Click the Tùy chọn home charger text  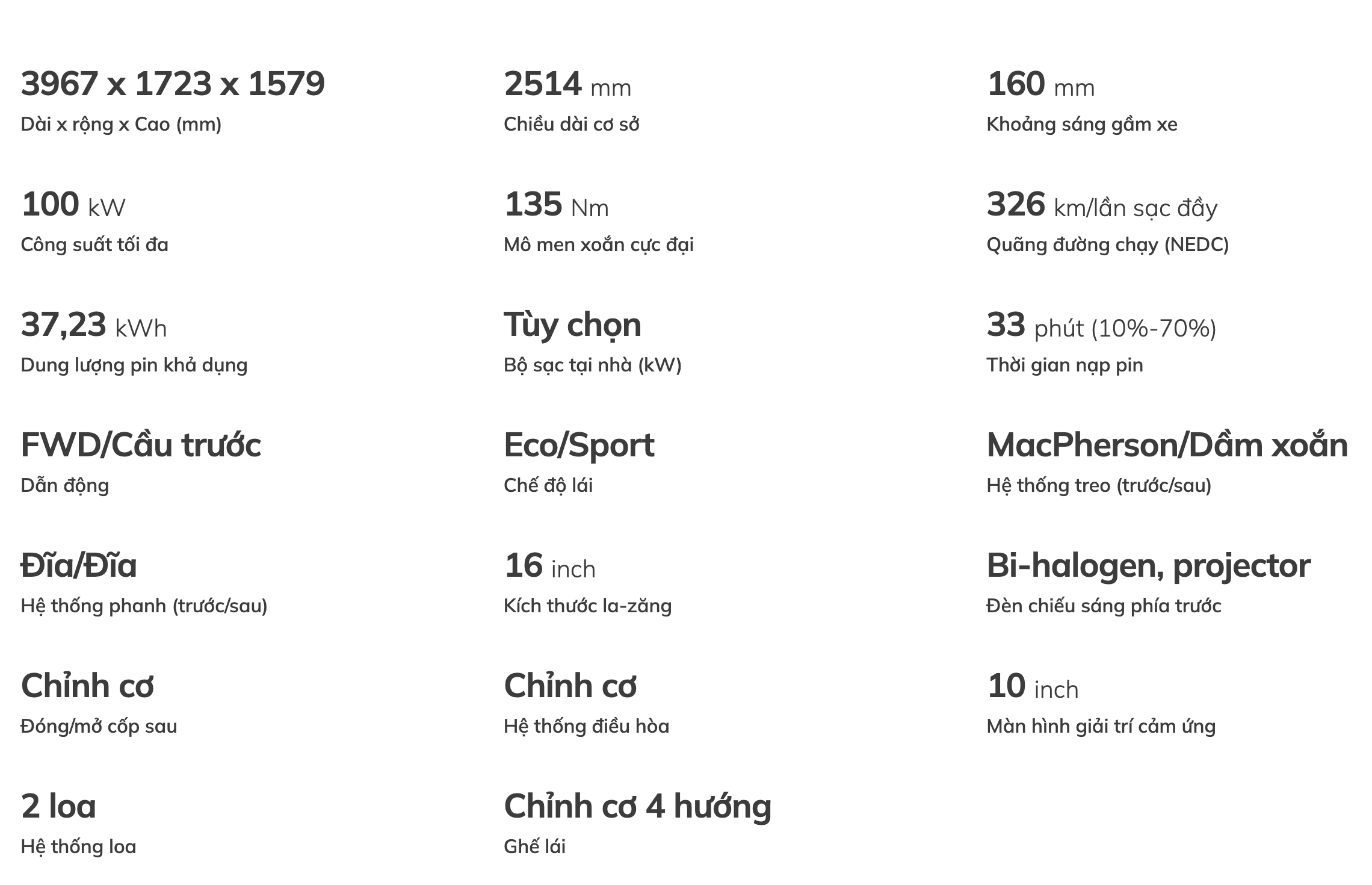click(x=572, y=325)
